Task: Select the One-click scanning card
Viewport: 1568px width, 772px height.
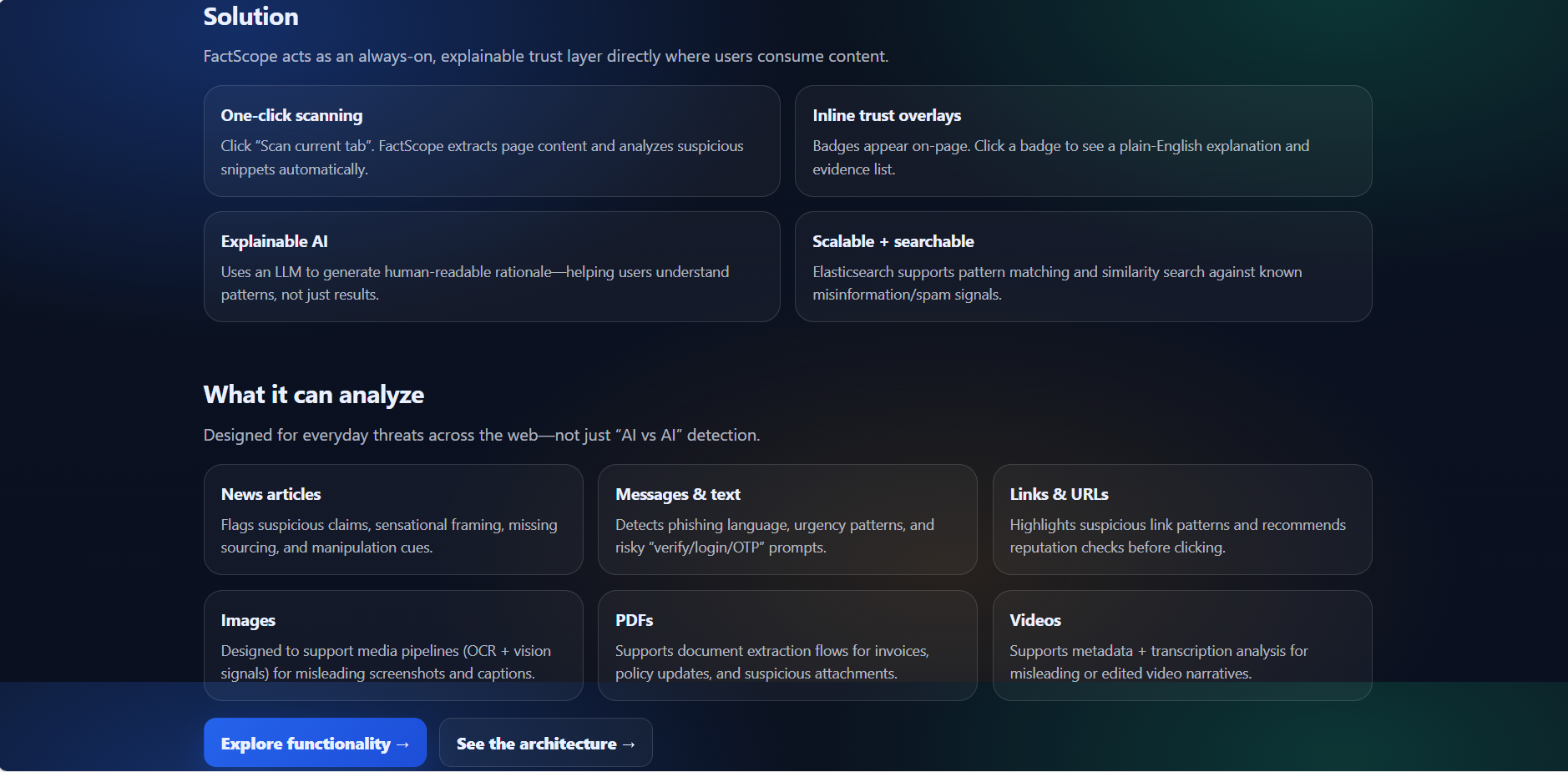Action: click(492, 141)
